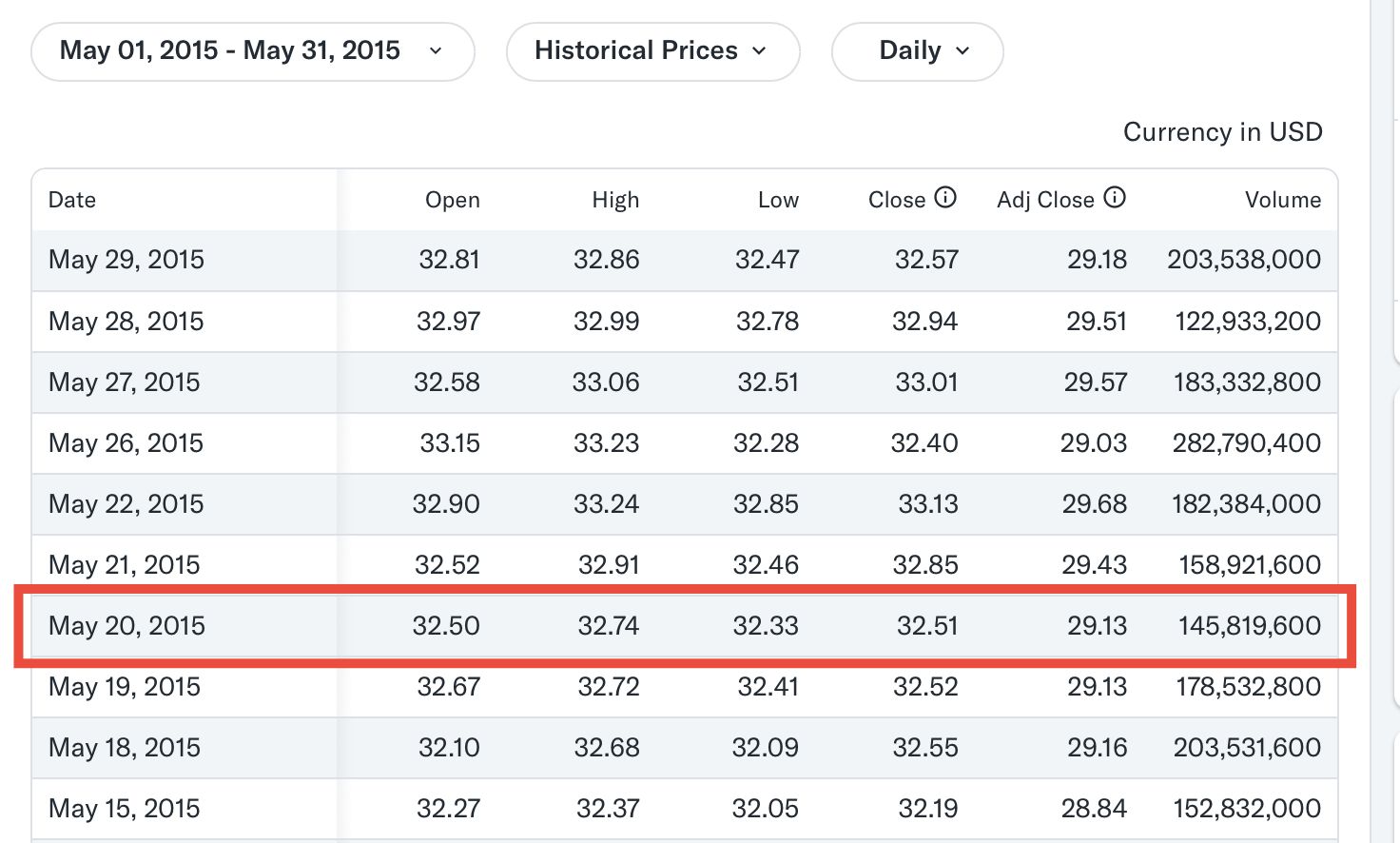The image size is (1400, 843).
Task: Click the 33.15 open price on May 26
Action: (450, 443)
